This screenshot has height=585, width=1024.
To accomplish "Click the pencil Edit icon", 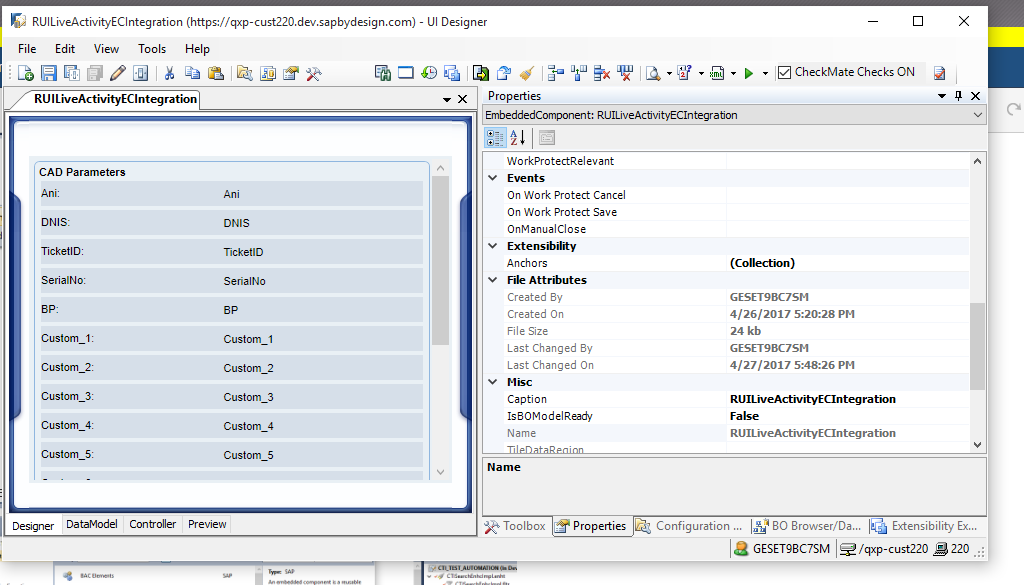I will (x=118, y=73).
